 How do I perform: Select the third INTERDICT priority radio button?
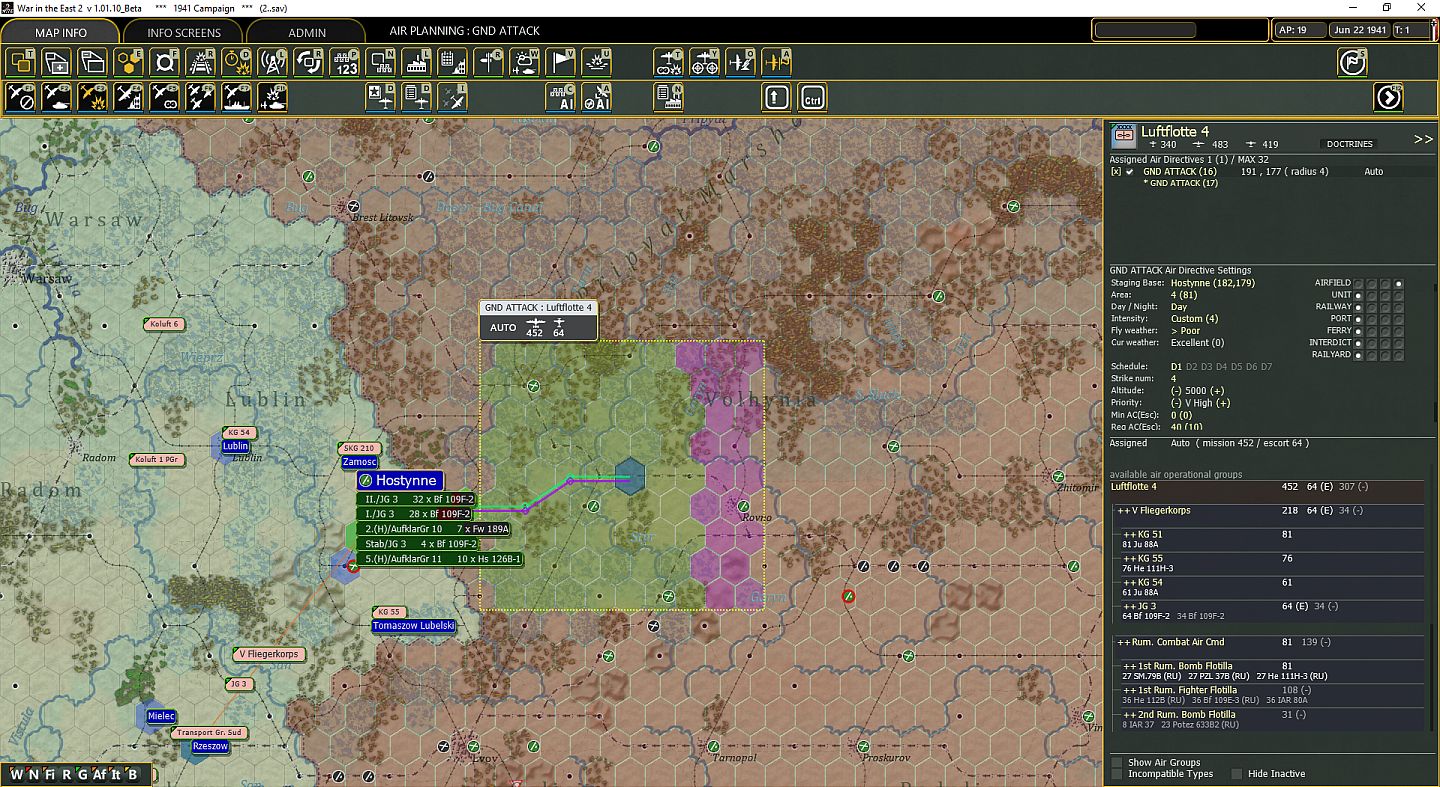[1386, 343]
